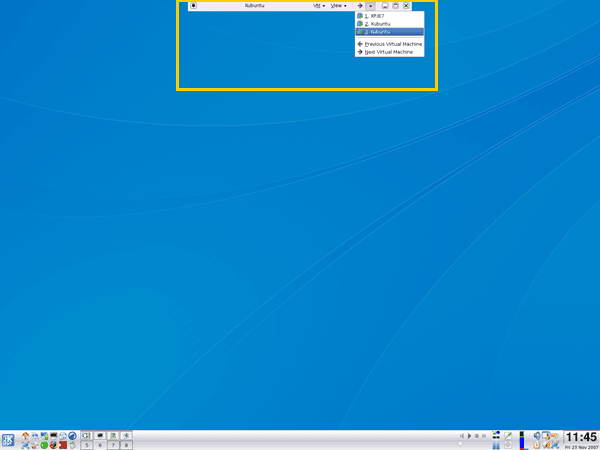Image resolution: width=600 pixels, height=450 pixels.
Task: Switch to first pager desktop cell
Action: (x=87, y=435)
